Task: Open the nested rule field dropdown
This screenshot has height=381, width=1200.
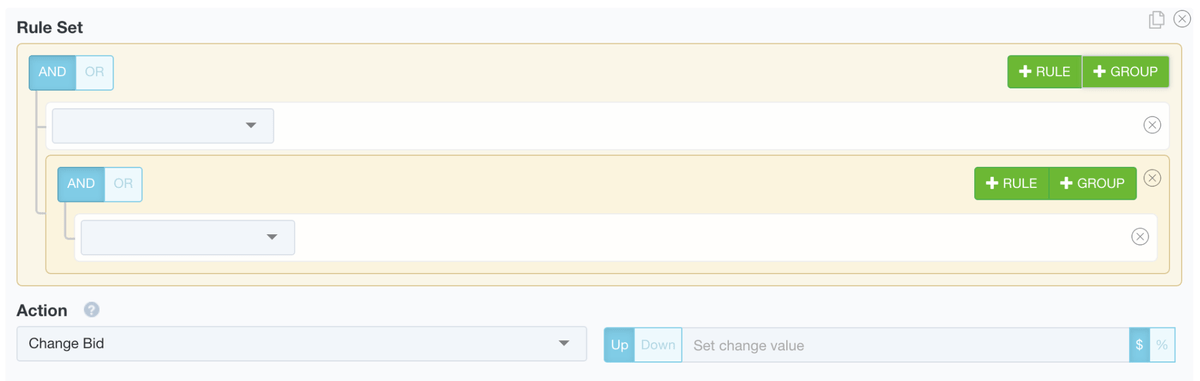Action: point(188,237)
